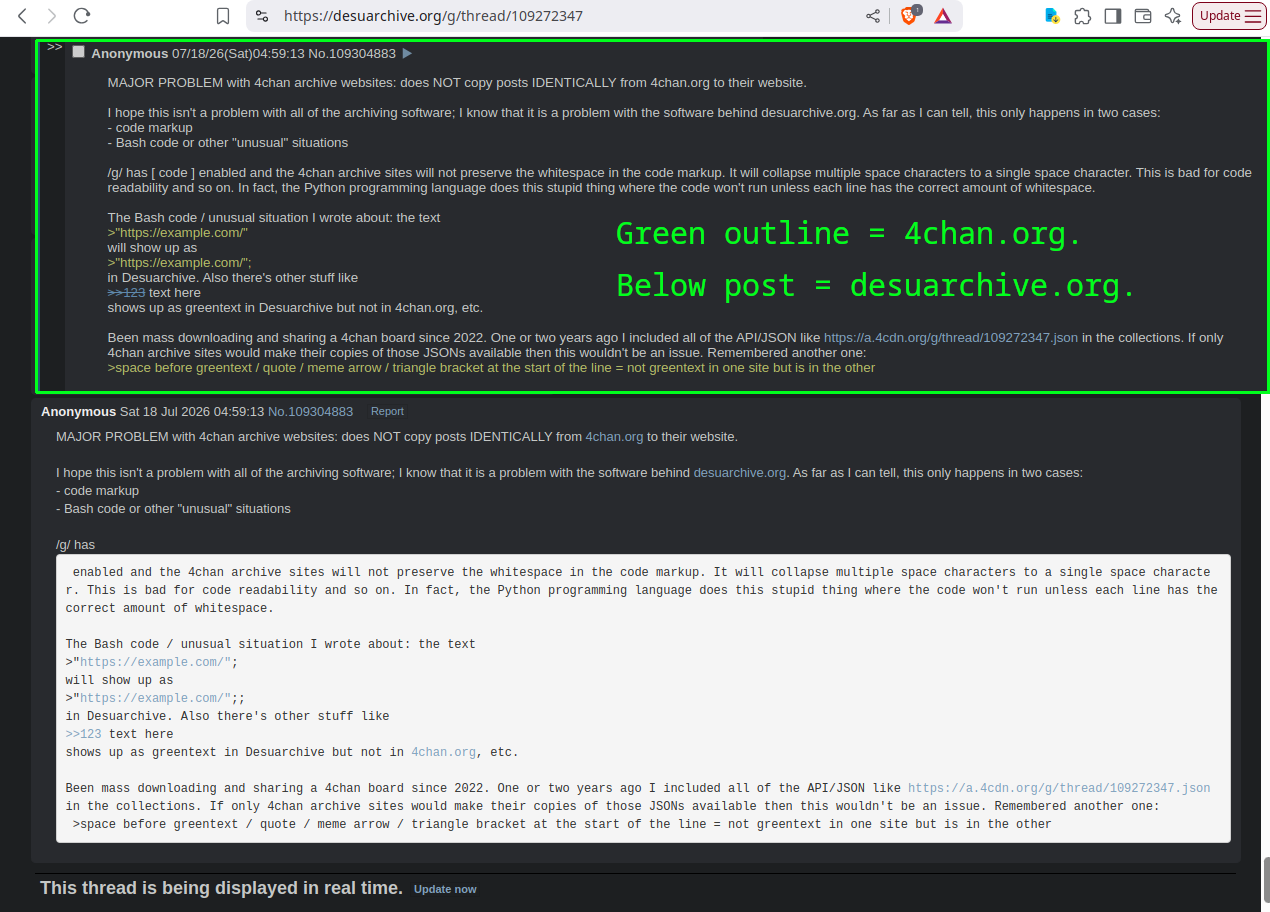The width and height of the screenshot is (1270, 912).
Task: Open a.4cdn.org thread JSON link in code block
Action: click(1059, 788)
